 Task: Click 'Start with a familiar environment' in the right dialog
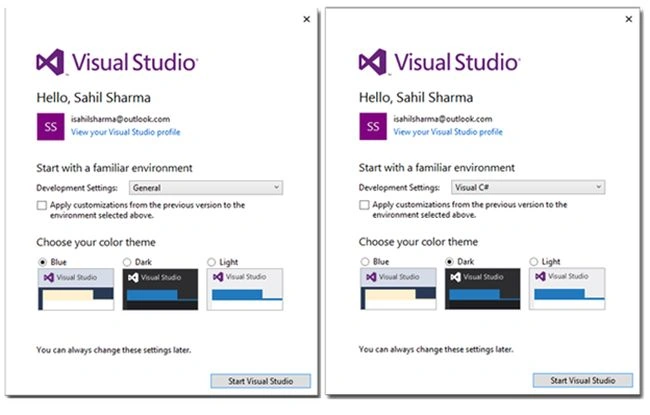tap(437, 168)
